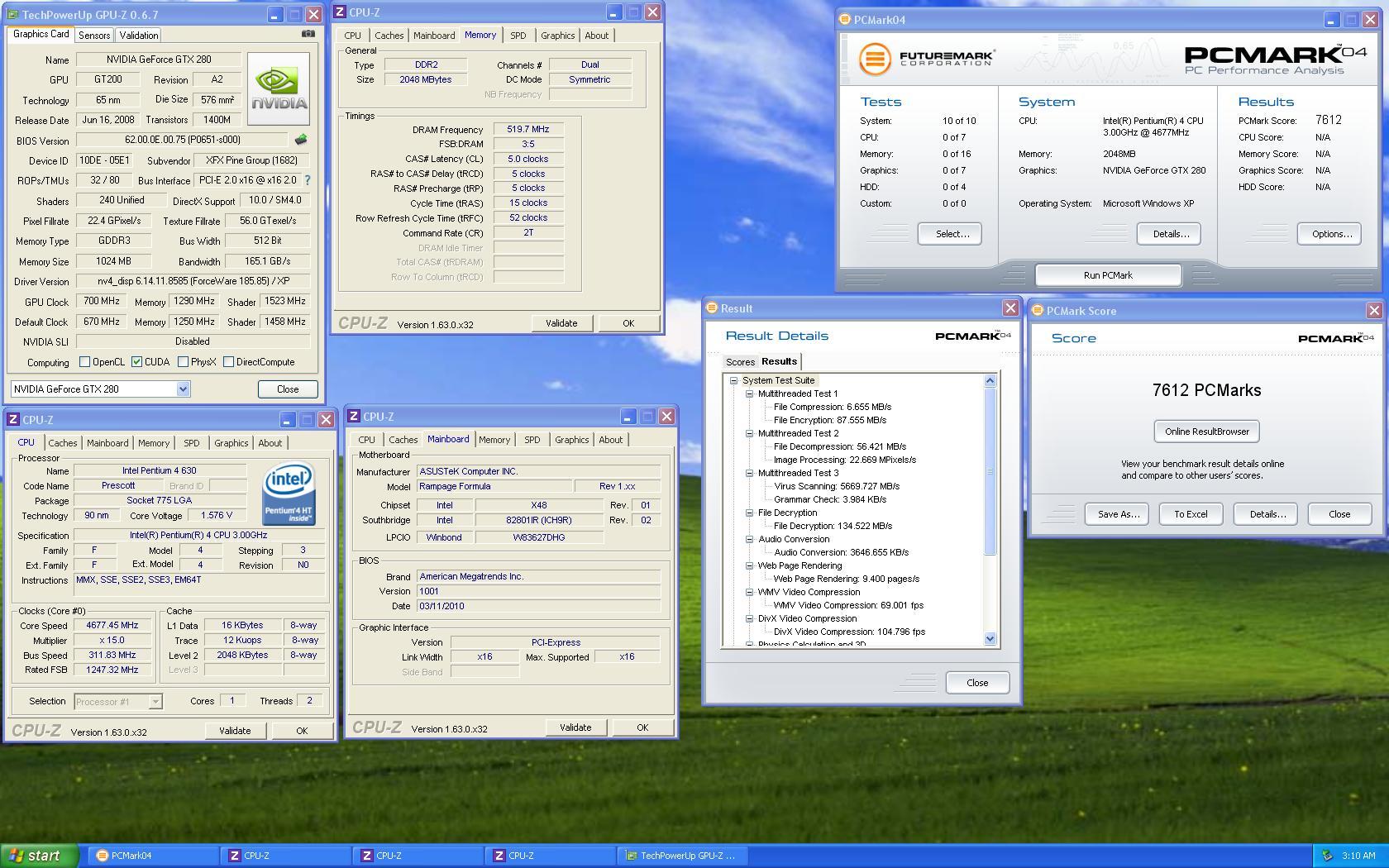
Task: Collapse the Web Page Rendering node
Action: [749, 565]
